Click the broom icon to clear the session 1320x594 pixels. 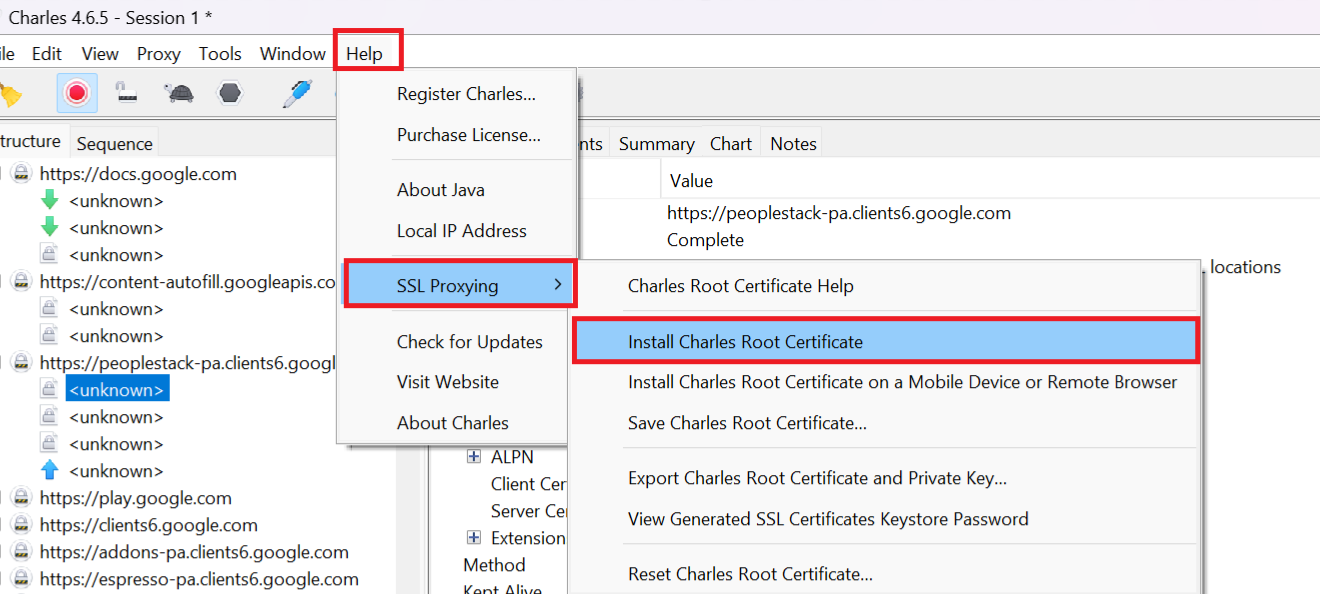10,94
